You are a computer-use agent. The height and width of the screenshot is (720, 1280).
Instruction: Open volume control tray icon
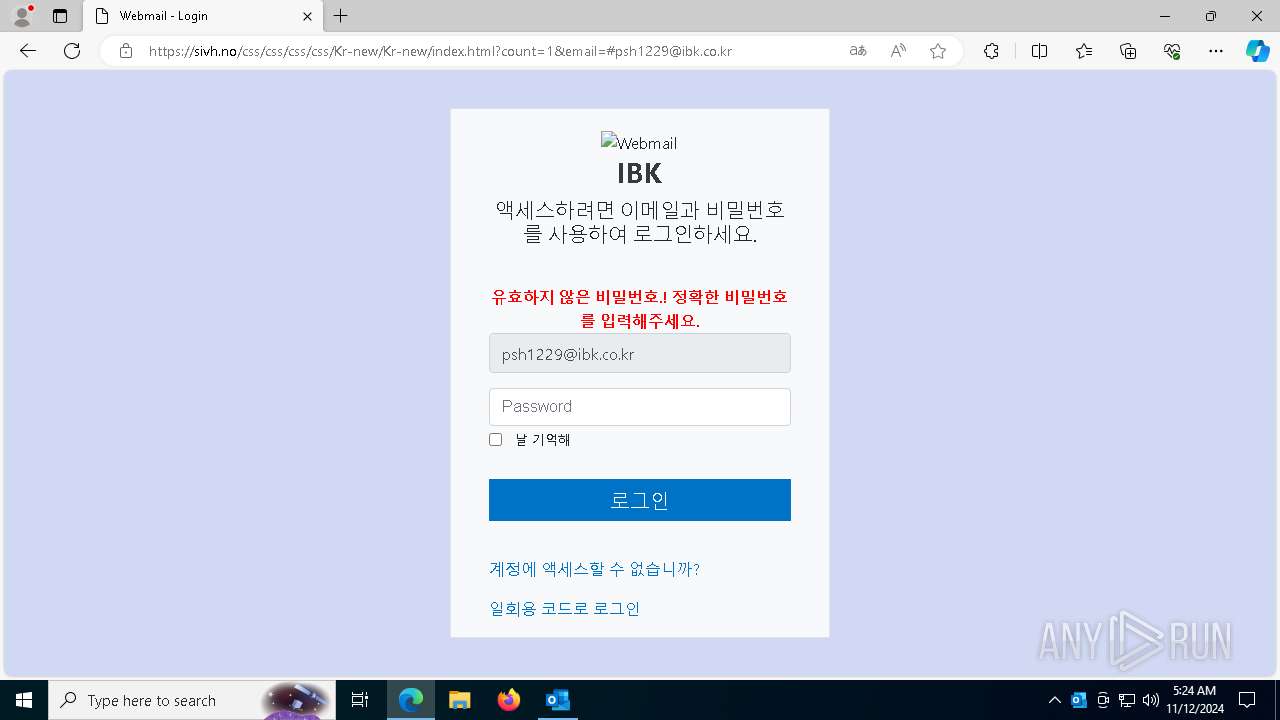pos(1151,700)
